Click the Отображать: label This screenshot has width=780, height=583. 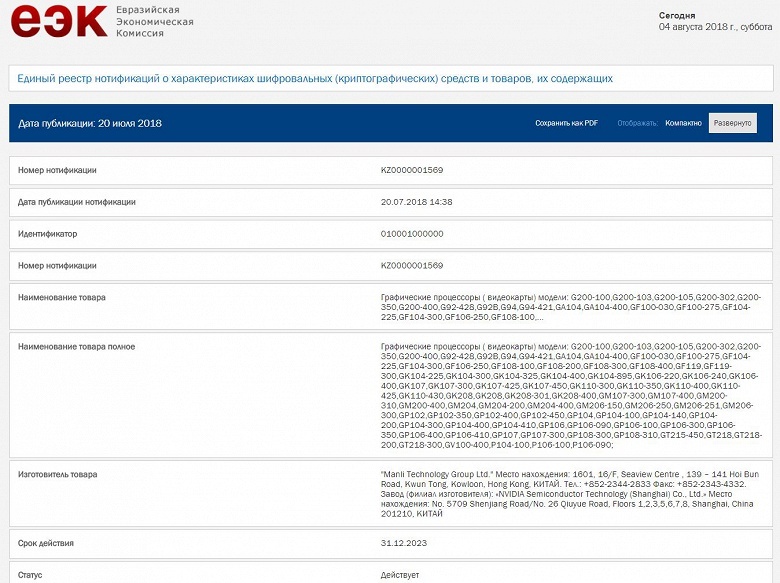[638, 123]
